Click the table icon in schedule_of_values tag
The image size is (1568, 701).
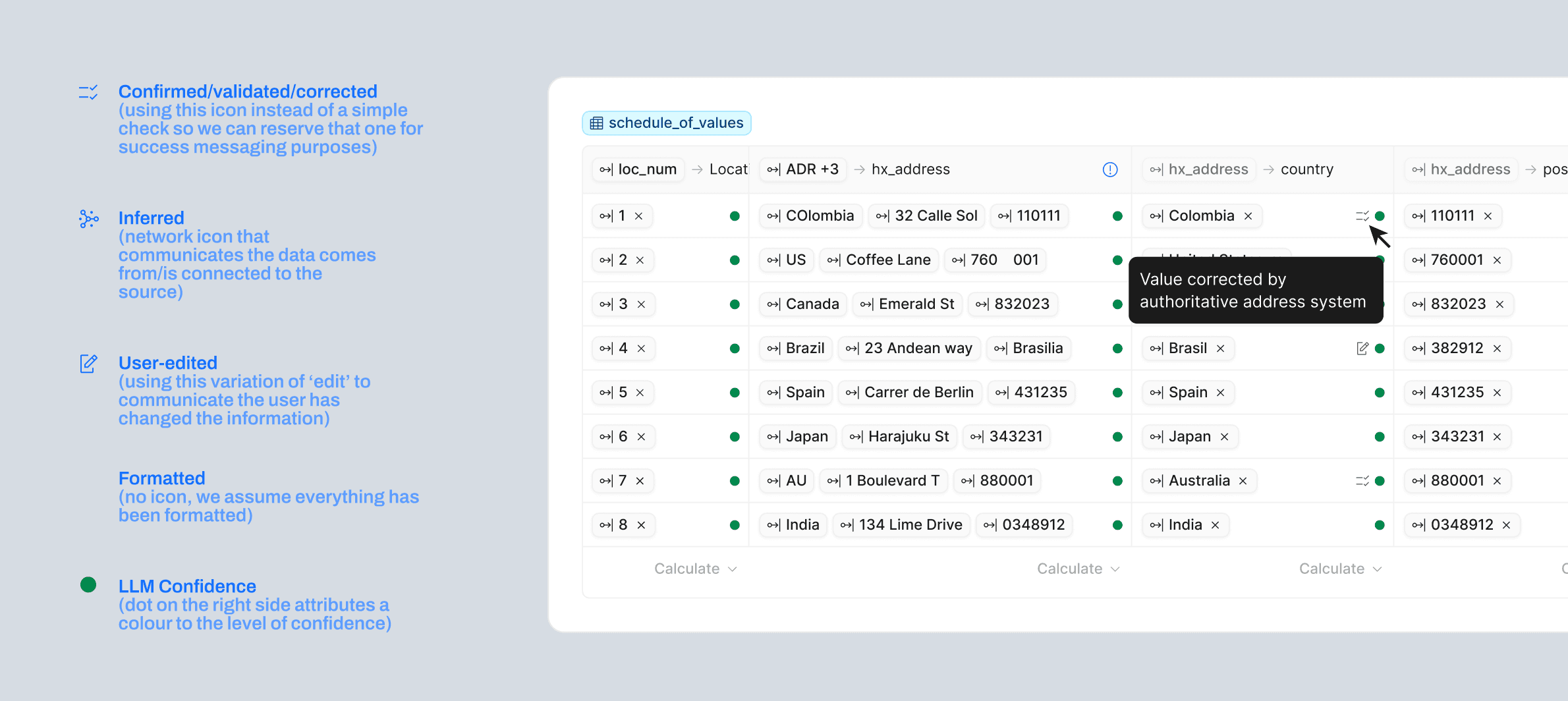pyautogui.click(x=596, y=123)
